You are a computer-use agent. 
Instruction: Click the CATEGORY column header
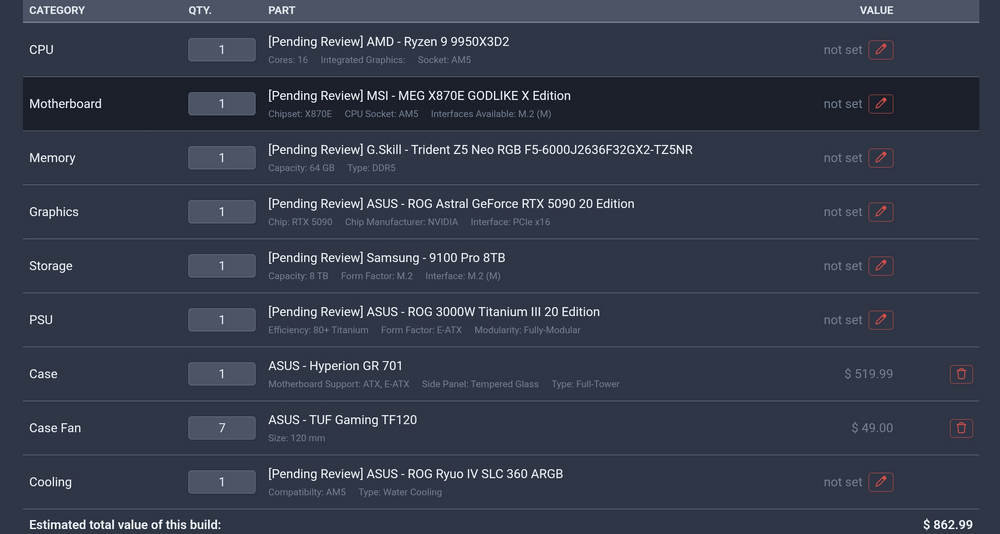point(57,10)
